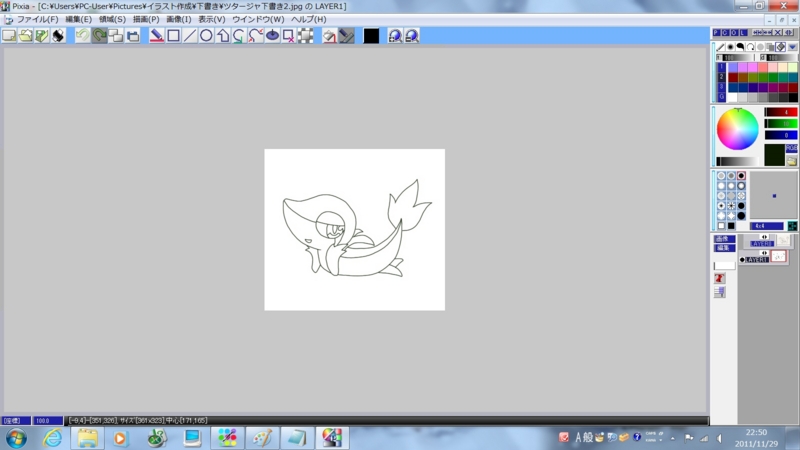Click the red T text layer icon

(719, 278)
